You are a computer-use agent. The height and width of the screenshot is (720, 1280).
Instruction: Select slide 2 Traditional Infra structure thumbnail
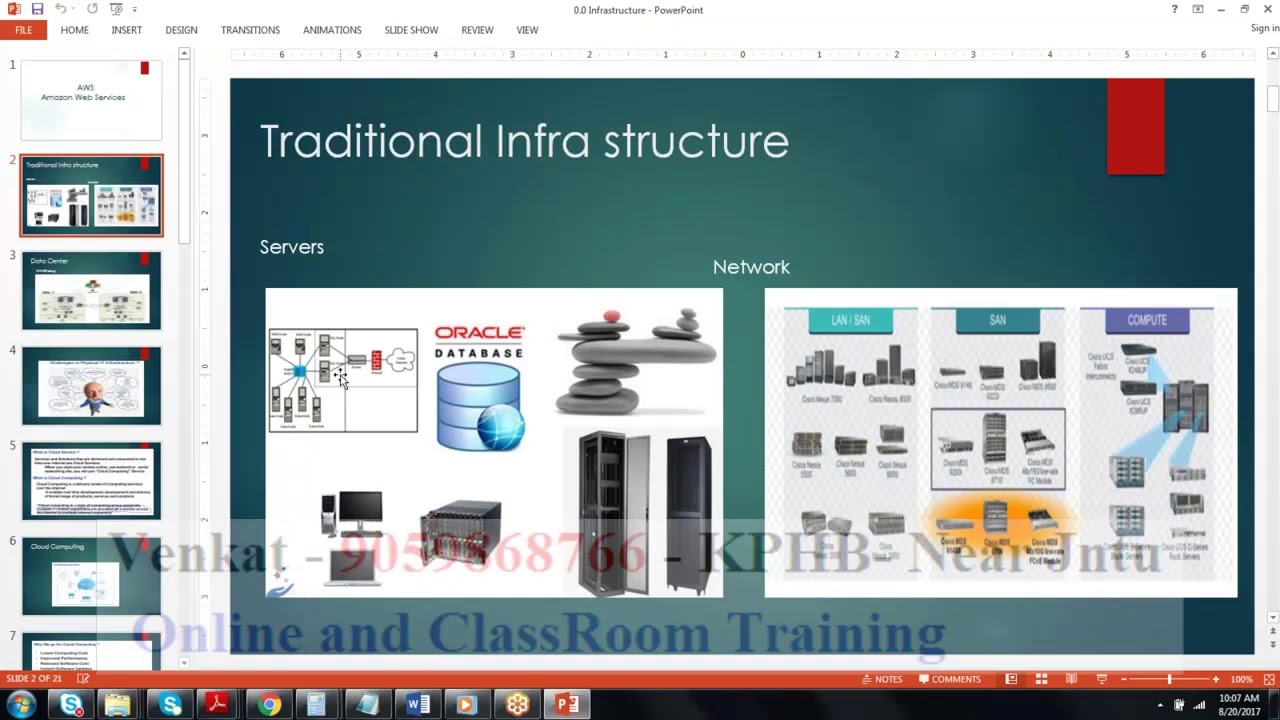pos(91,195)
